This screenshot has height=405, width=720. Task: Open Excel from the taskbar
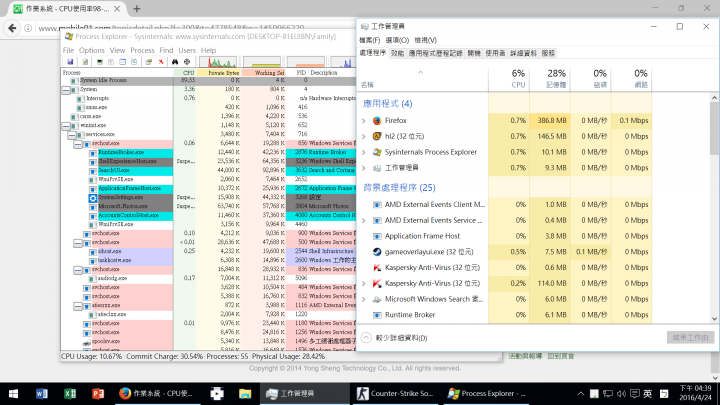[70, 394]
